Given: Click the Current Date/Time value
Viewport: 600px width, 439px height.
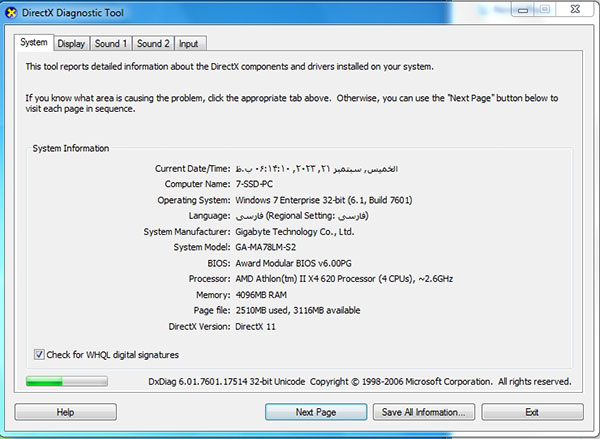Looking at the screenshot, I should coord(316,169).
